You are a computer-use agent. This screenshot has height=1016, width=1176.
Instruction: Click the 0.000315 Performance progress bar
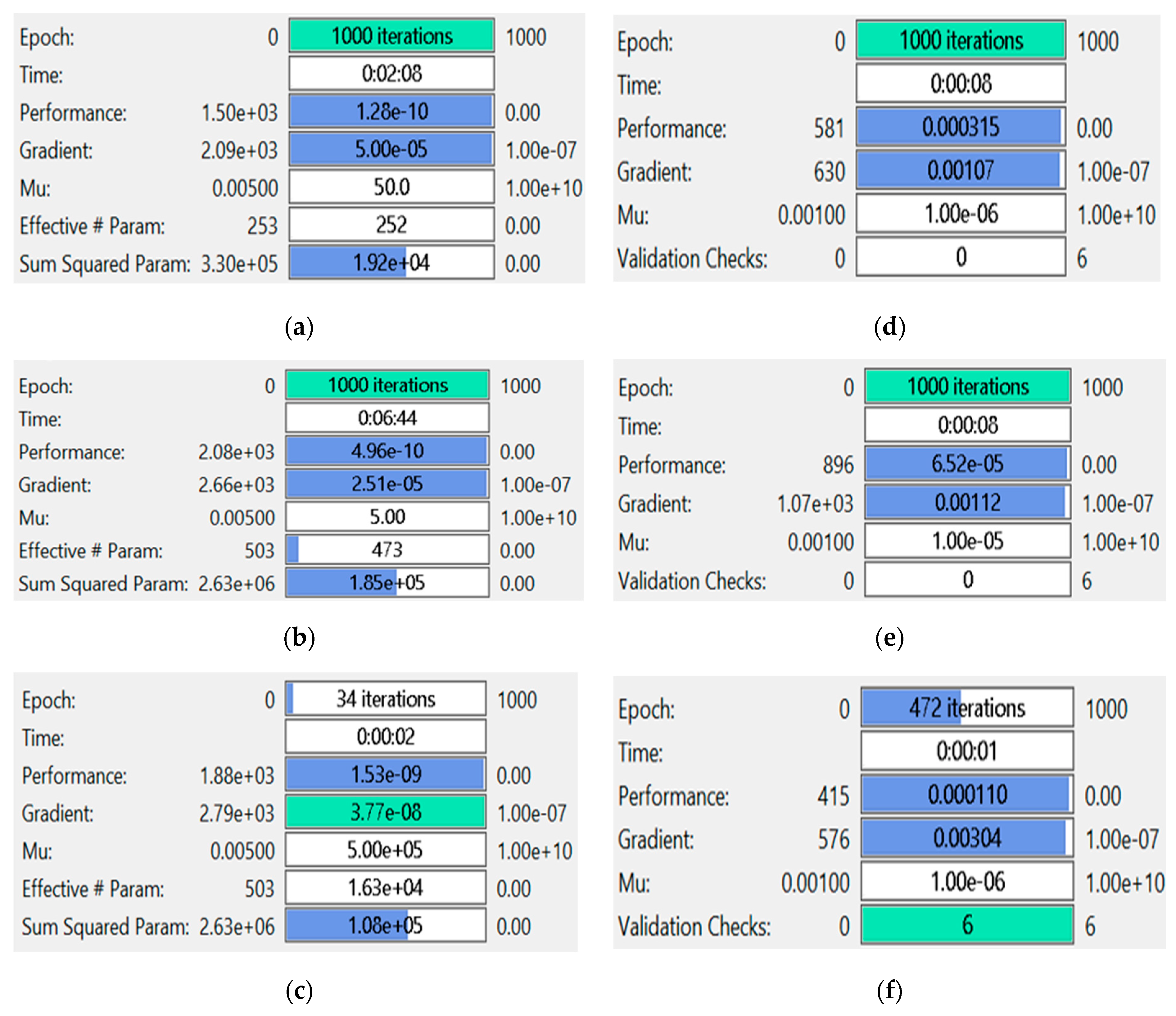click(x=960, y=127)
